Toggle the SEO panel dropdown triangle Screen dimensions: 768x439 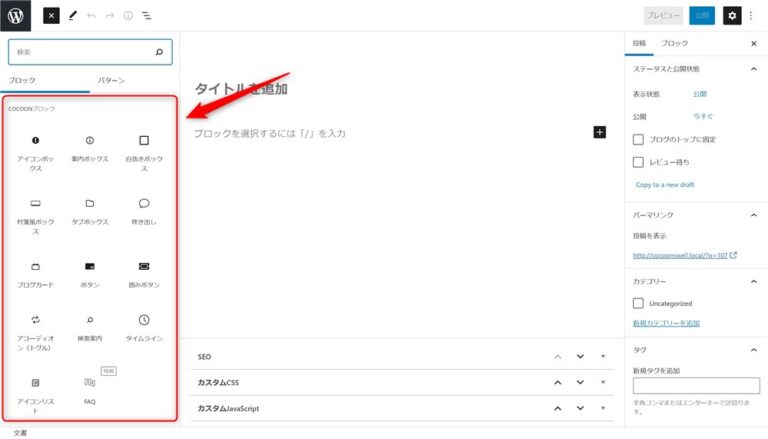[603, 357]
